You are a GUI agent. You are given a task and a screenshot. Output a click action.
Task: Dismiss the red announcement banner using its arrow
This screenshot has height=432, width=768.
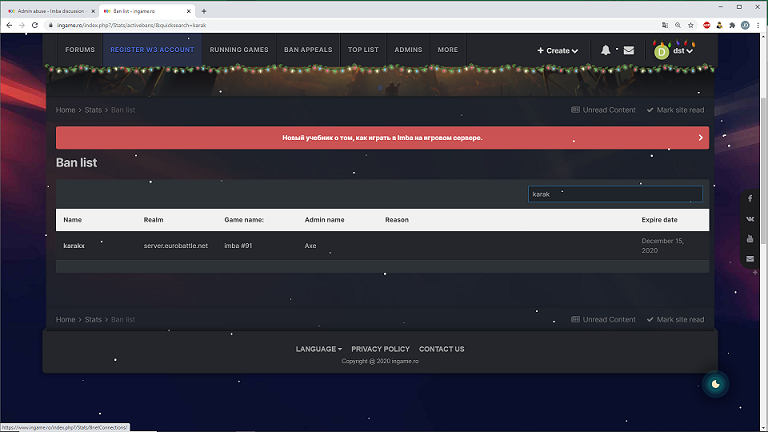tap(700, 137)
